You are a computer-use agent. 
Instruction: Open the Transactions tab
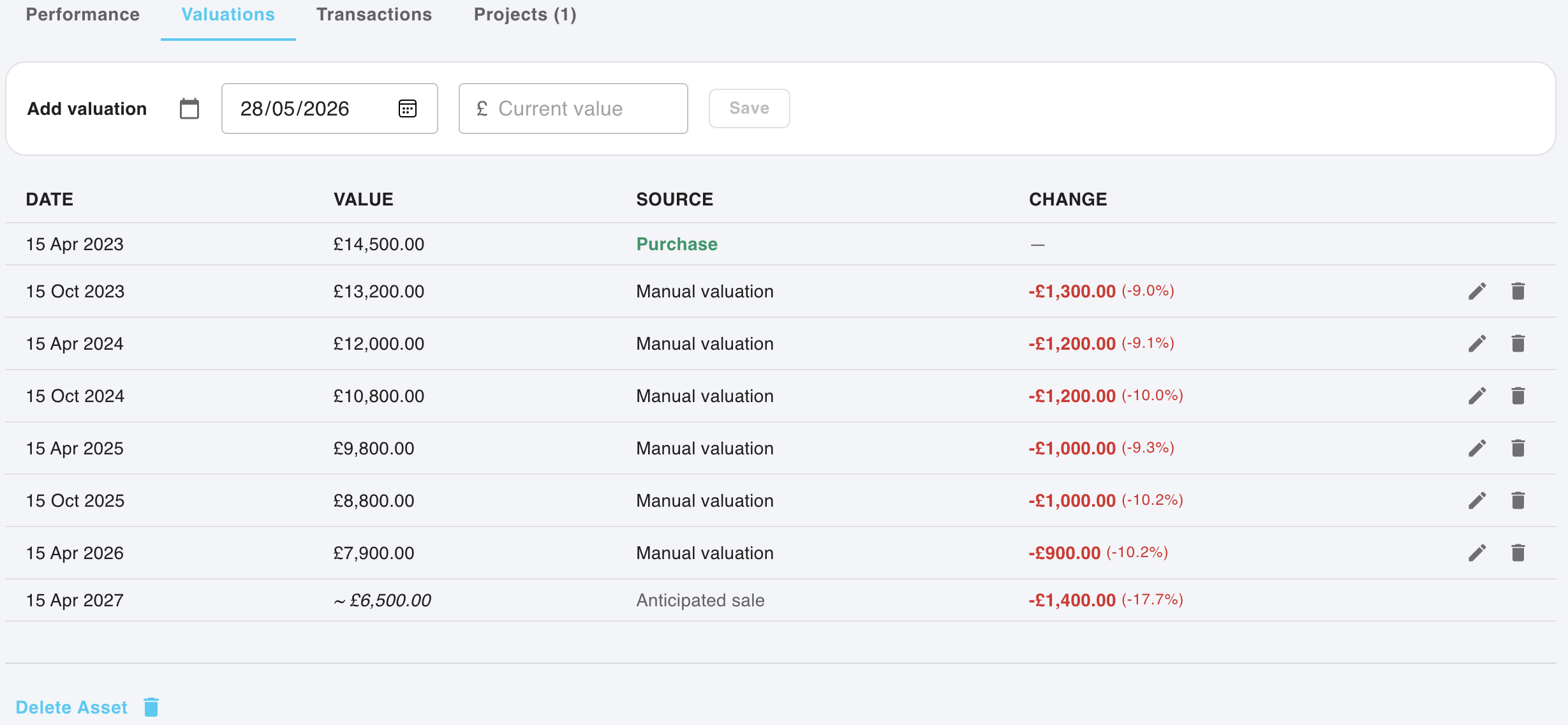point(374,15)
